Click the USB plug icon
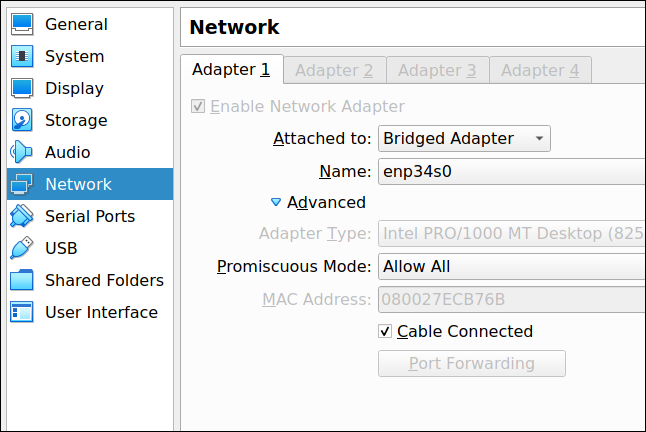The height and width of the screenshot is (432, 646). (22, 248)
